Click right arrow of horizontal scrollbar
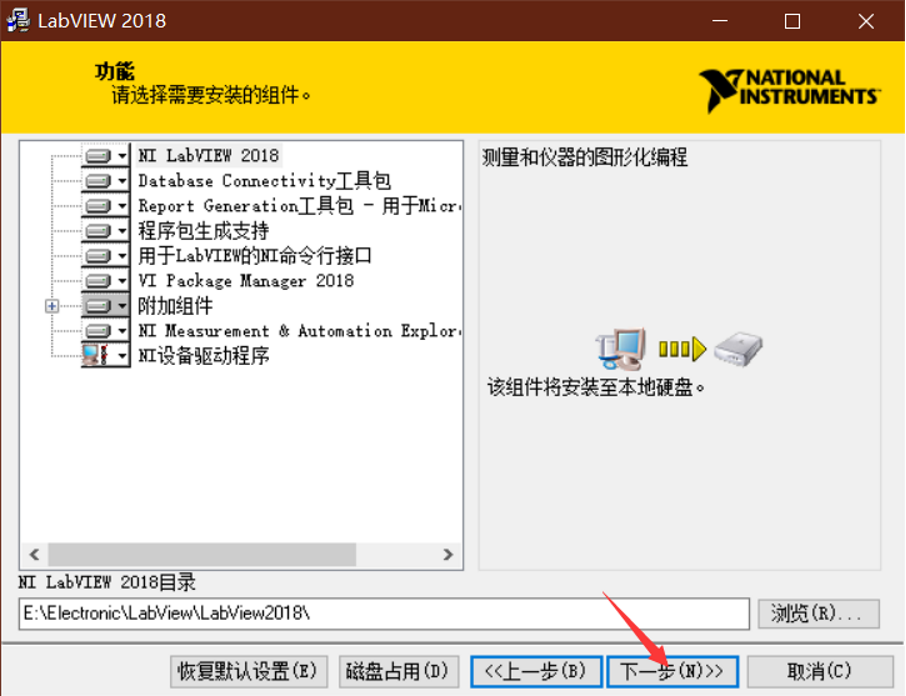Image resolution: width=906 pixels, height=696 pixels. 448,554
